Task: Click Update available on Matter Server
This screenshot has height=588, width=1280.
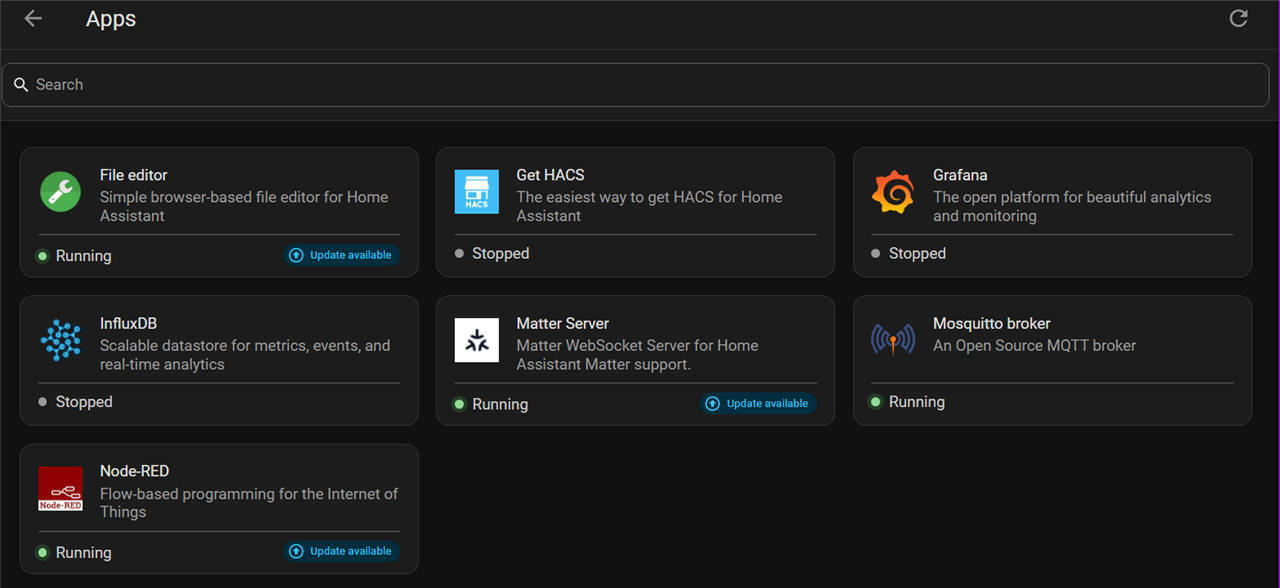Action: [x=757, y=403]
